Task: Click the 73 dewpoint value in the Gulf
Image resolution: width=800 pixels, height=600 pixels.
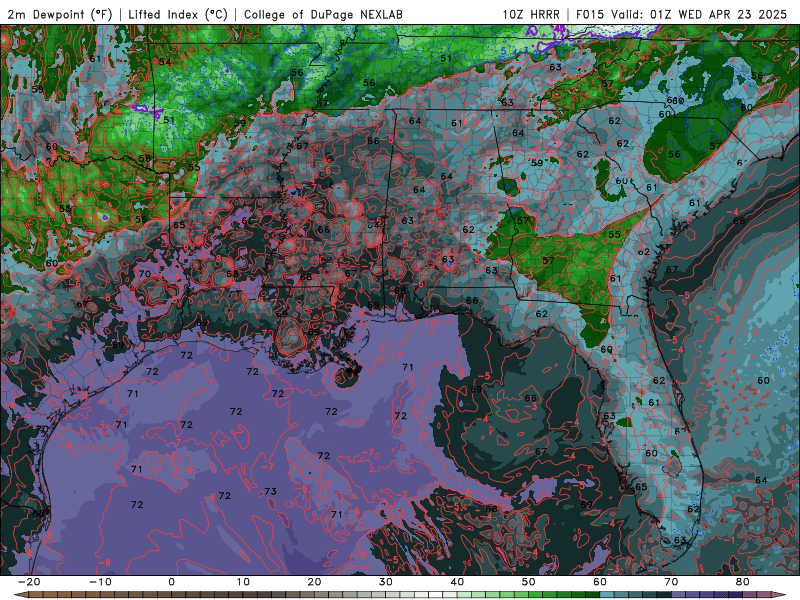Action: [270, 491]
